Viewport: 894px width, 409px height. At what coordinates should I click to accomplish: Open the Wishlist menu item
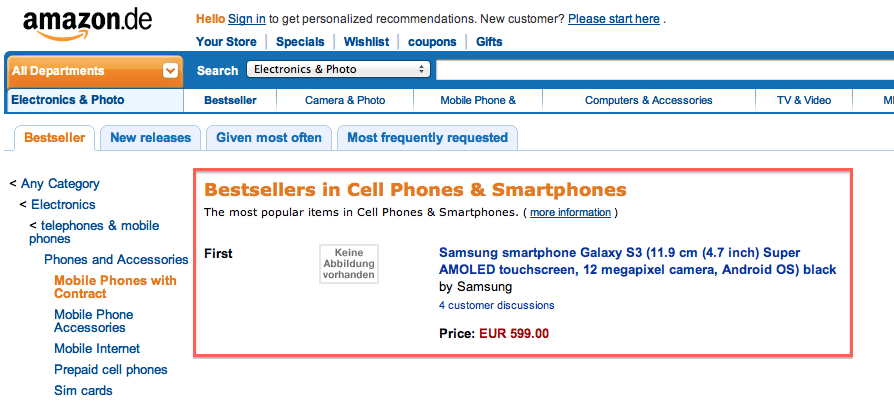[367, 42]
